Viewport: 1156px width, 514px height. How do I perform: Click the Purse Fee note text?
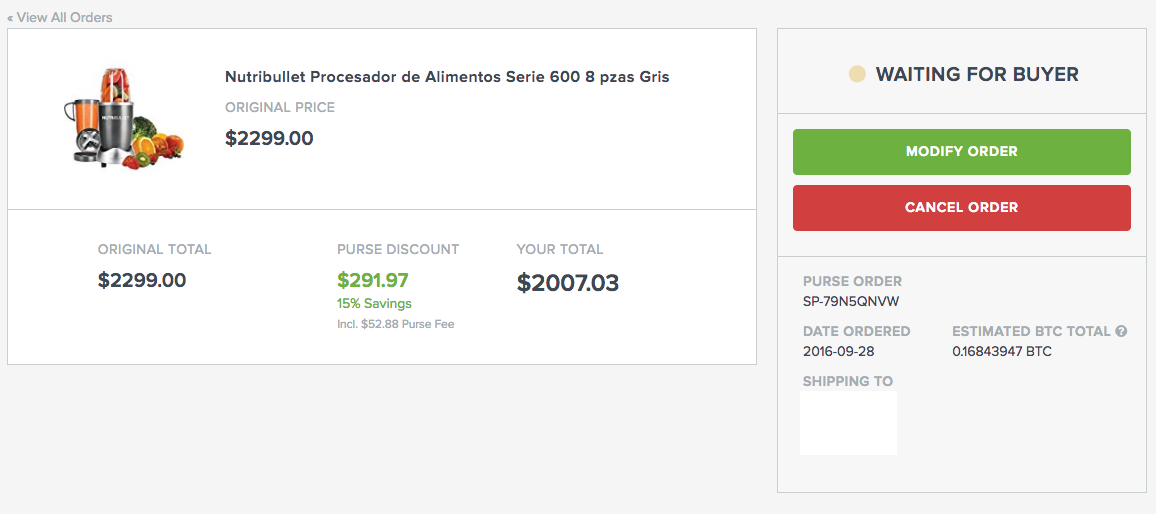coord(396,324)
